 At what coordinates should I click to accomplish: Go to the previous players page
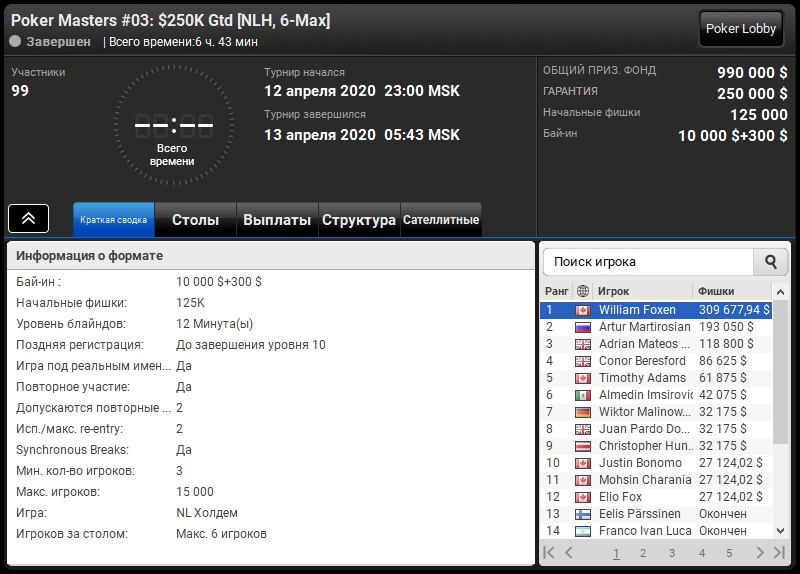pyautogui.click(x=569, y=552)
